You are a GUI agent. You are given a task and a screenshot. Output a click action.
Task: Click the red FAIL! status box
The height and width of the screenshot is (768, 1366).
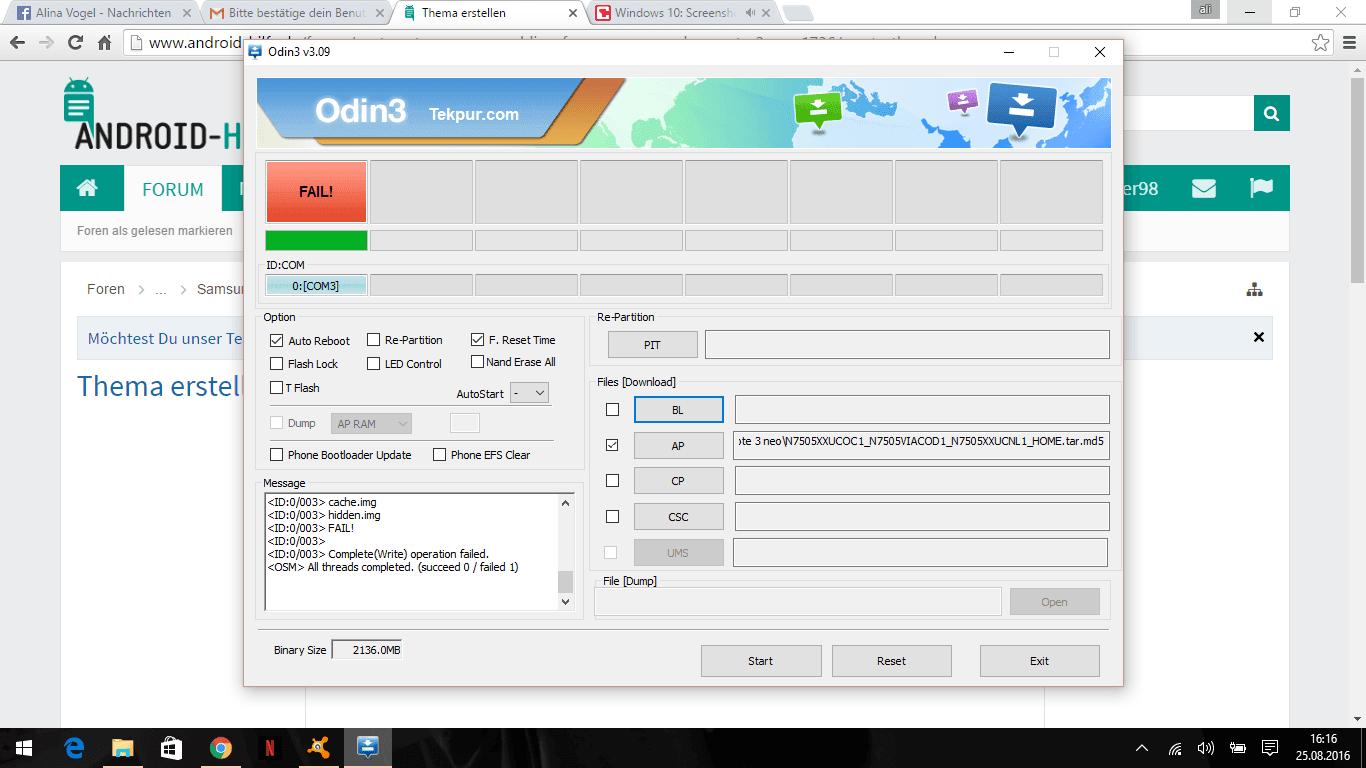[x=316, y=192]
